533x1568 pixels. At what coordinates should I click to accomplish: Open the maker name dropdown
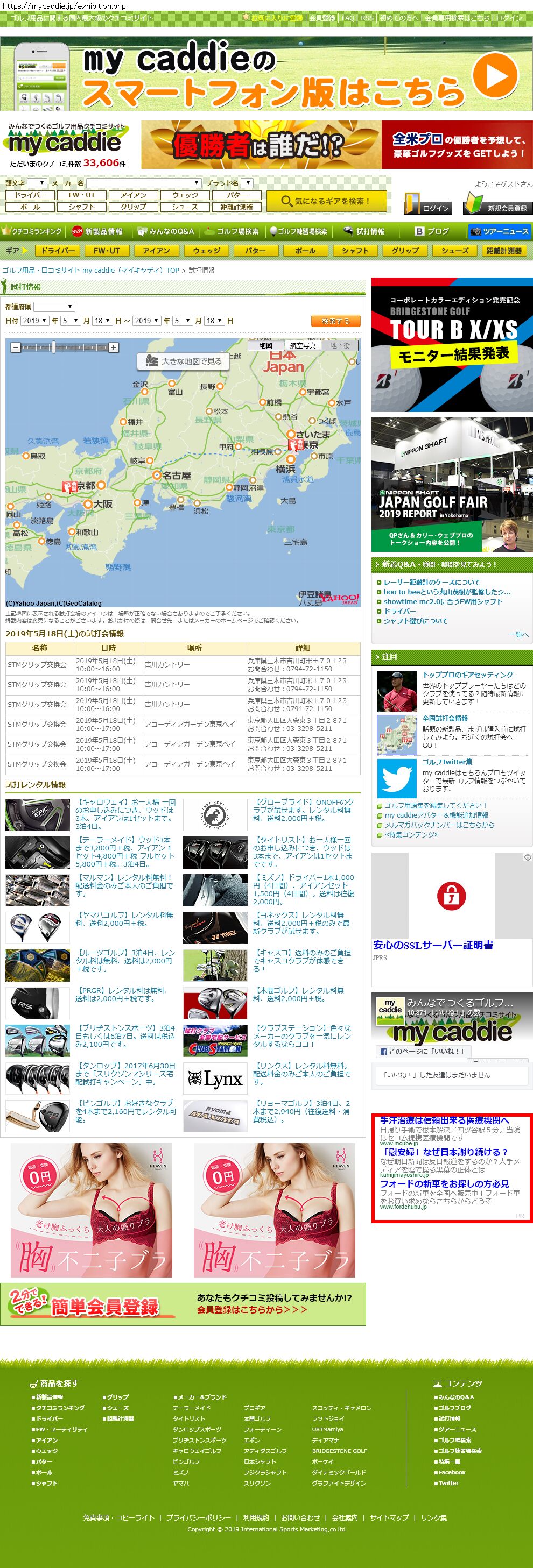143,182
